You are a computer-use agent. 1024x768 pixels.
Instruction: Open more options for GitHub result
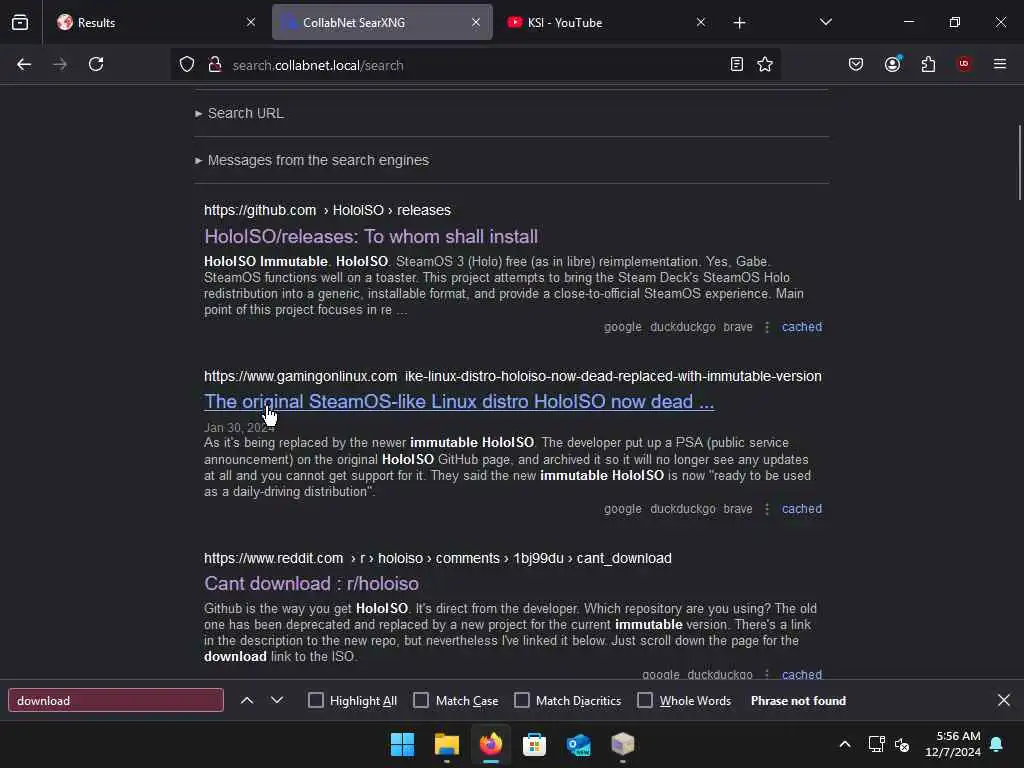click(x=767, y=327)
